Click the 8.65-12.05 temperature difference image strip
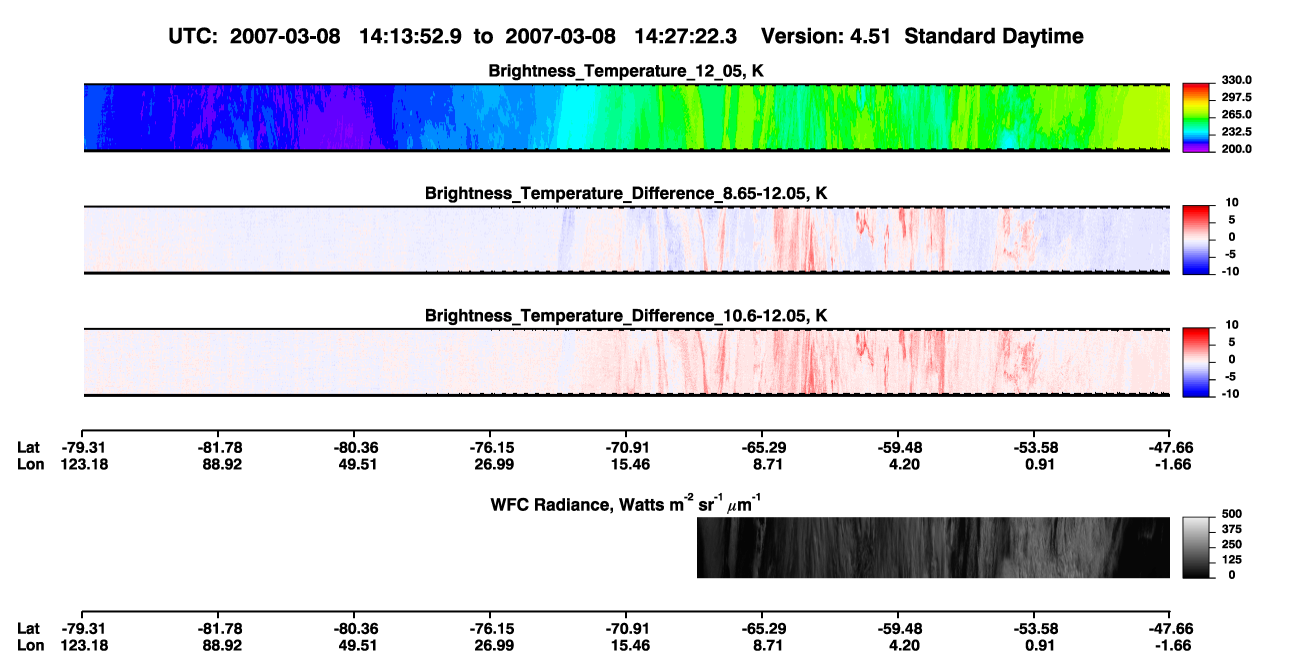Screen dimensions: 1300x667 point(626,240)
